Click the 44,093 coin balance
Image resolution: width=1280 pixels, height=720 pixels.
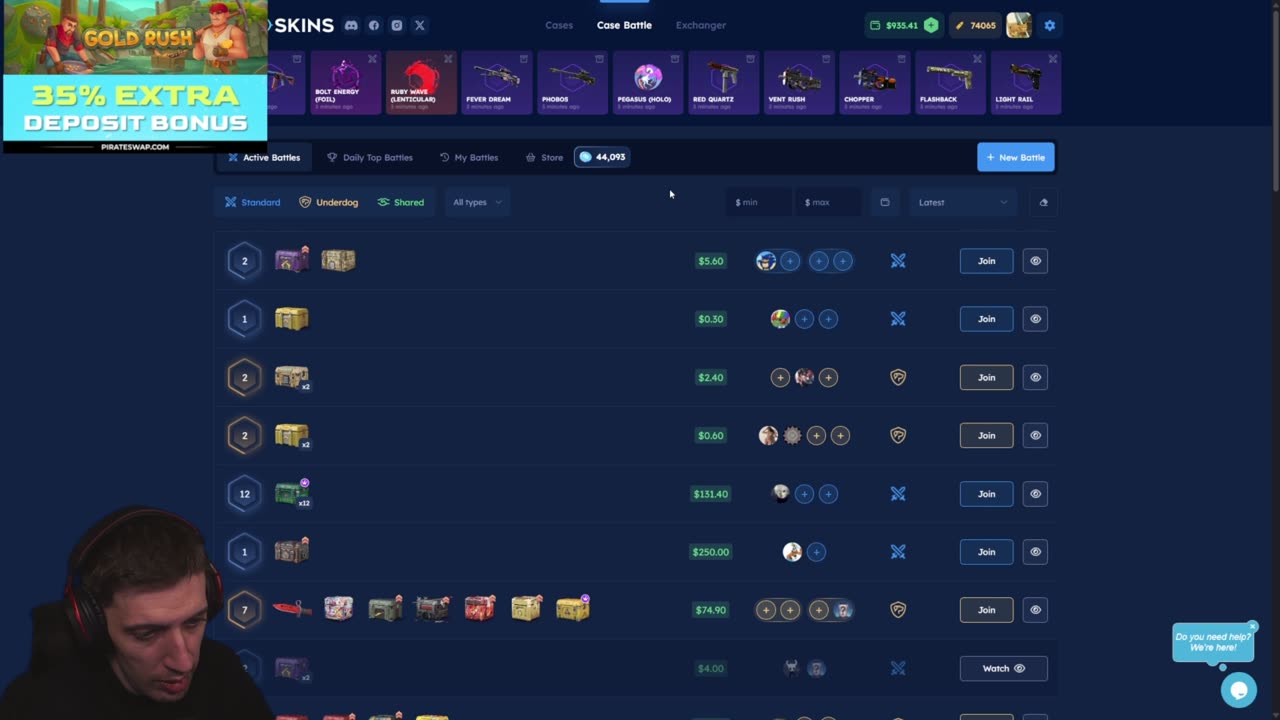pyautogui.click(x=602, y=157)
